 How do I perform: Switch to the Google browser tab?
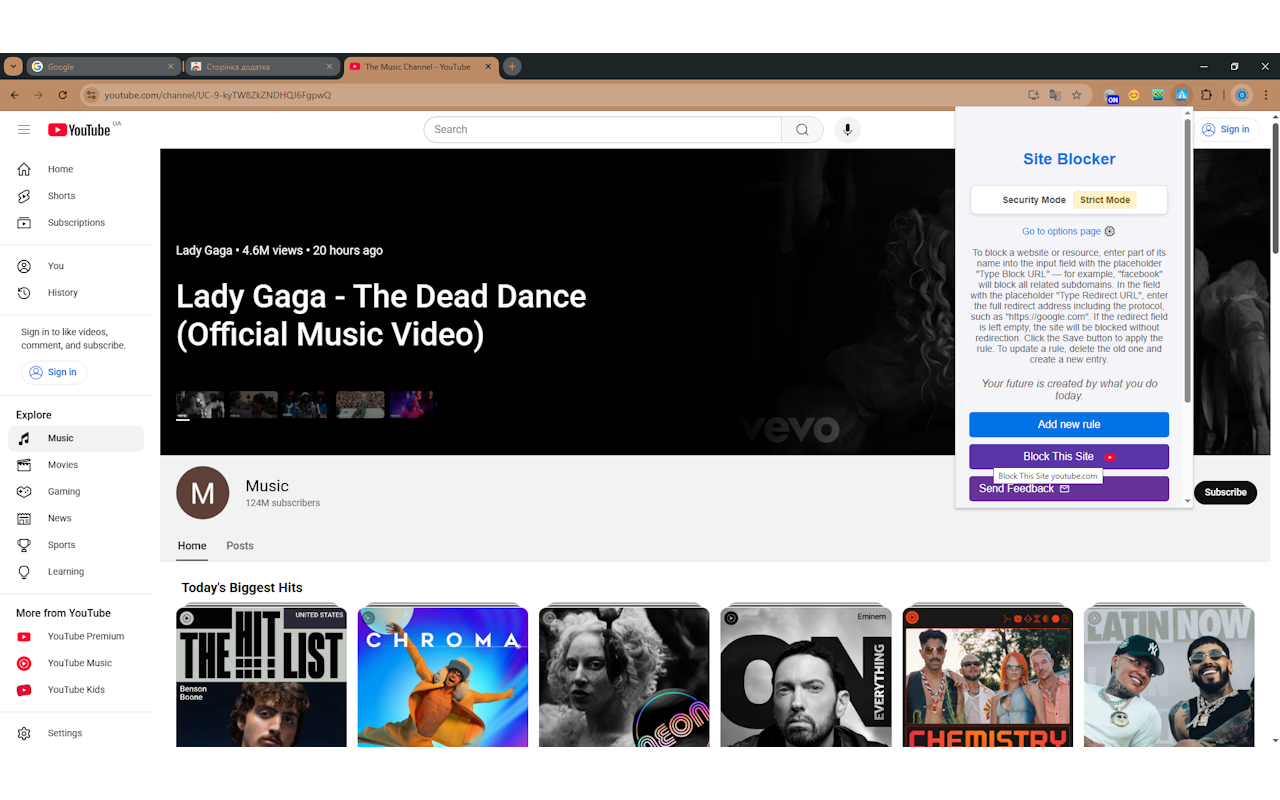pos(102,67)
